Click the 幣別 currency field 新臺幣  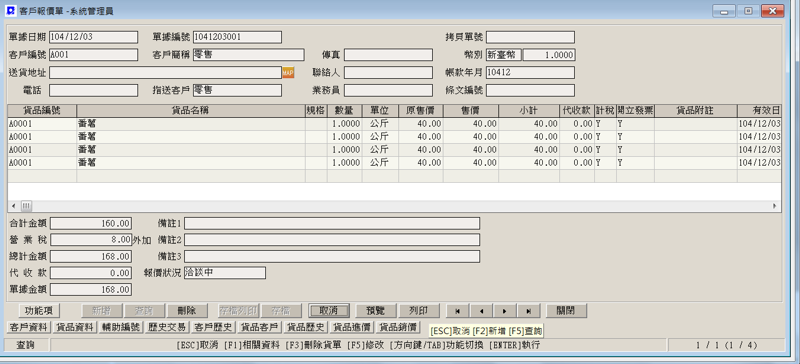[x=504, y=55]
